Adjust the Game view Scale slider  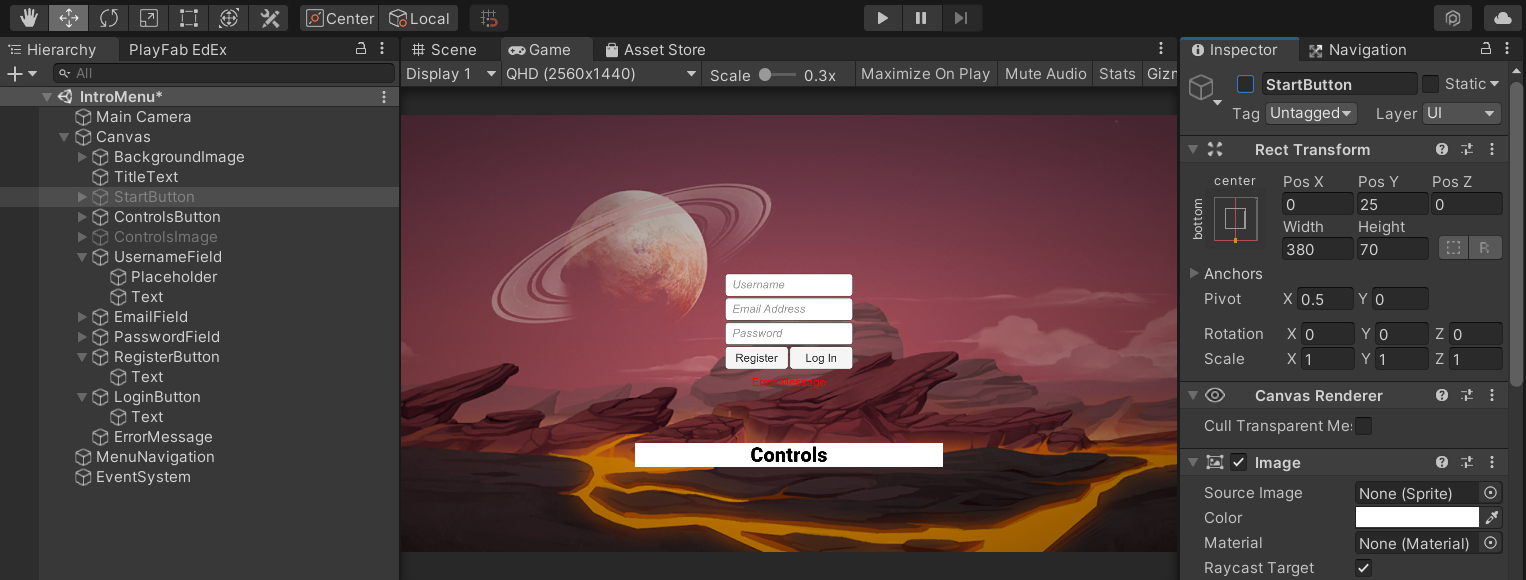click(x=777, y=74)
